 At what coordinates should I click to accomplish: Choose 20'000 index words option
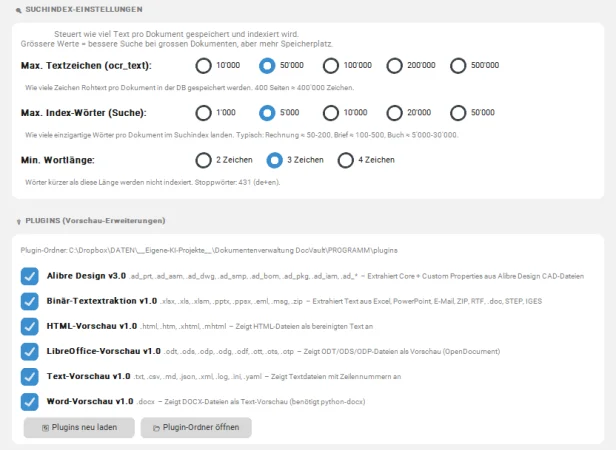coord(395,113)
